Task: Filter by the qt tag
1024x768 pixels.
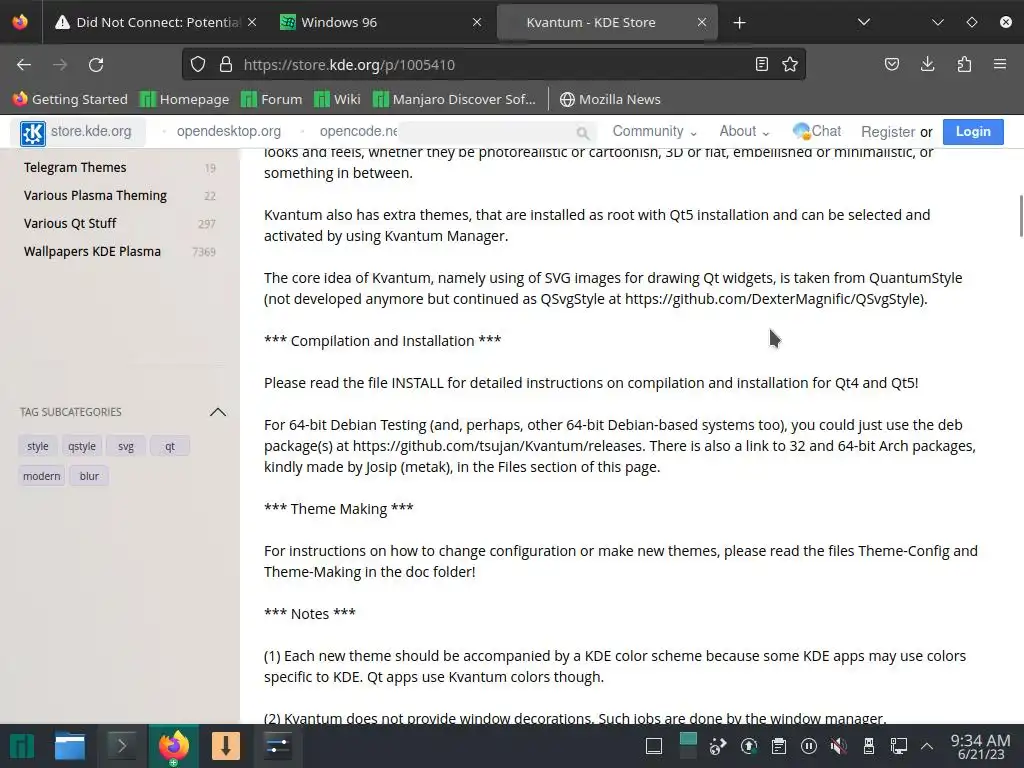Action: tap(170, 447)
